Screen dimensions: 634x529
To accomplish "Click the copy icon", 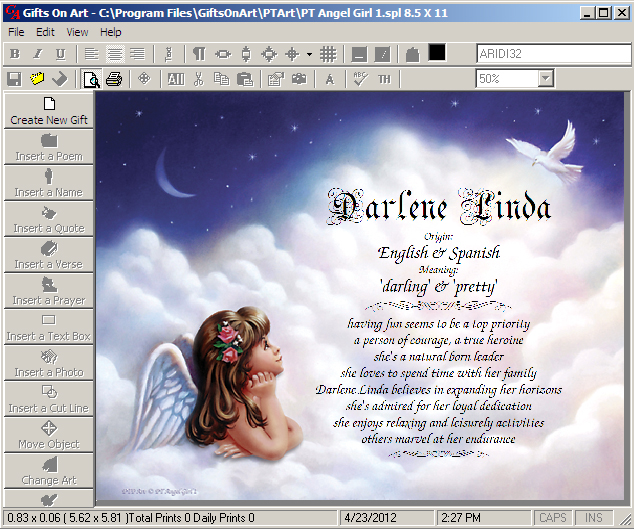I will click(x=222, y=79).
